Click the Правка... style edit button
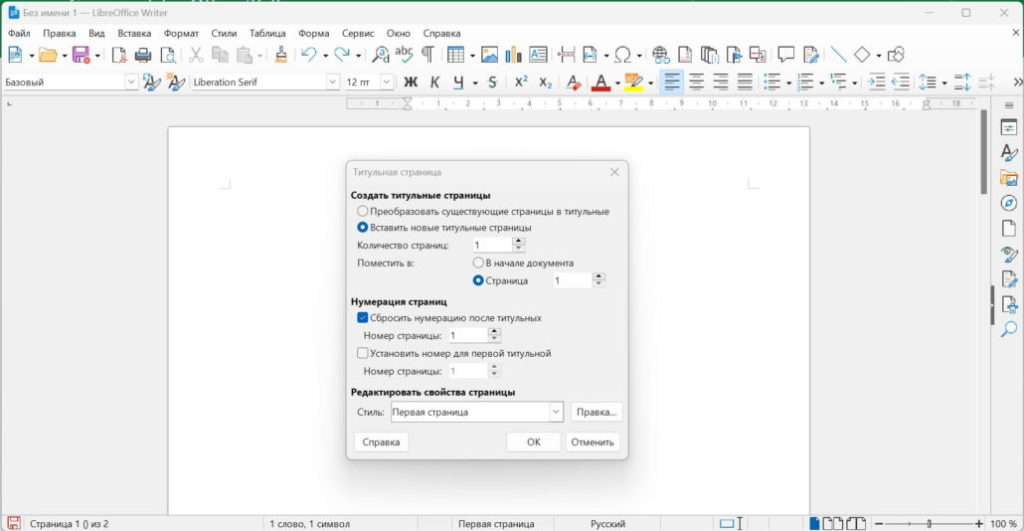This screenshot has width=1024, height=531. coord(596,412)
